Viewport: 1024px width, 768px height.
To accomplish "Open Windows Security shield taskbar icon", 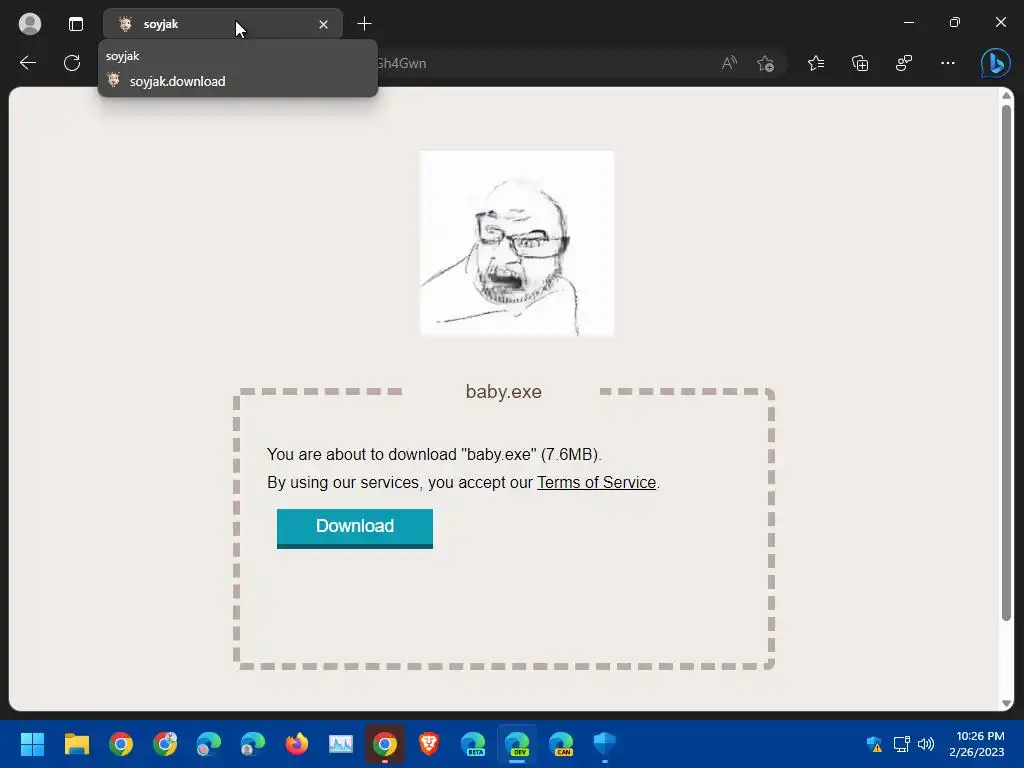I will click(x=605, y=744).
